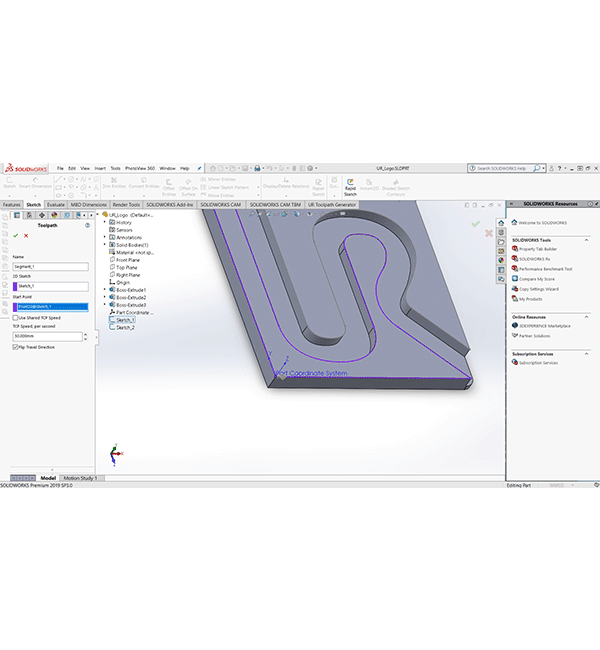
Task: Select Part Coordinate system tree item
Action: click(131, 313)
